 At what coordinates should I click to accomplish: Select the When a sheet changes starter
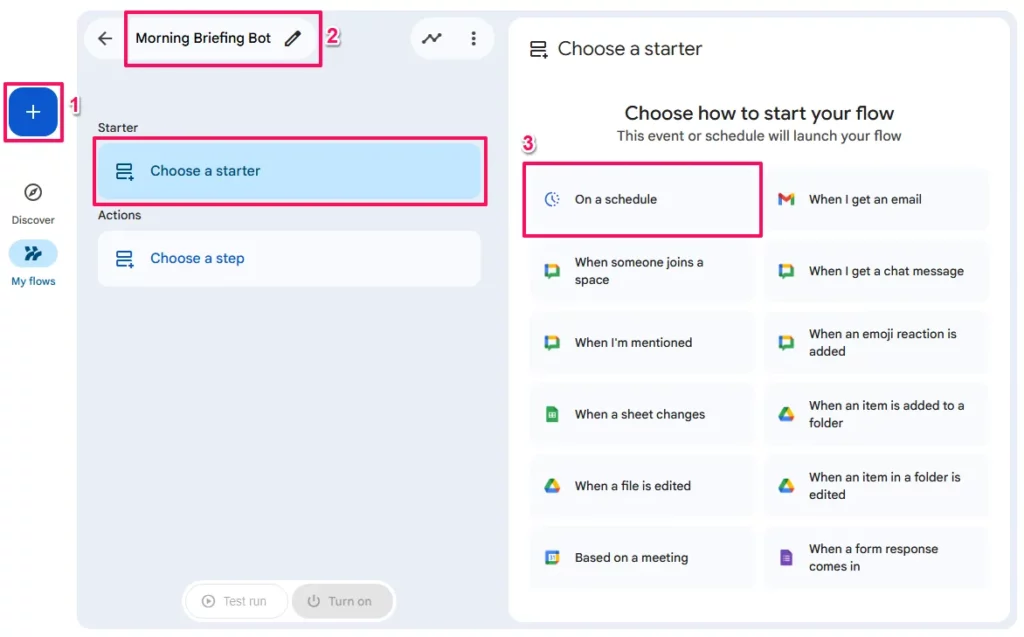point(642,414)
